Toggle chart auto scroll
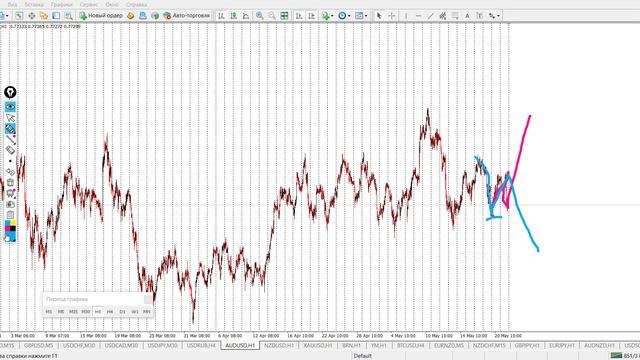Viewport: 640px width, 360px height. point(299,16)
